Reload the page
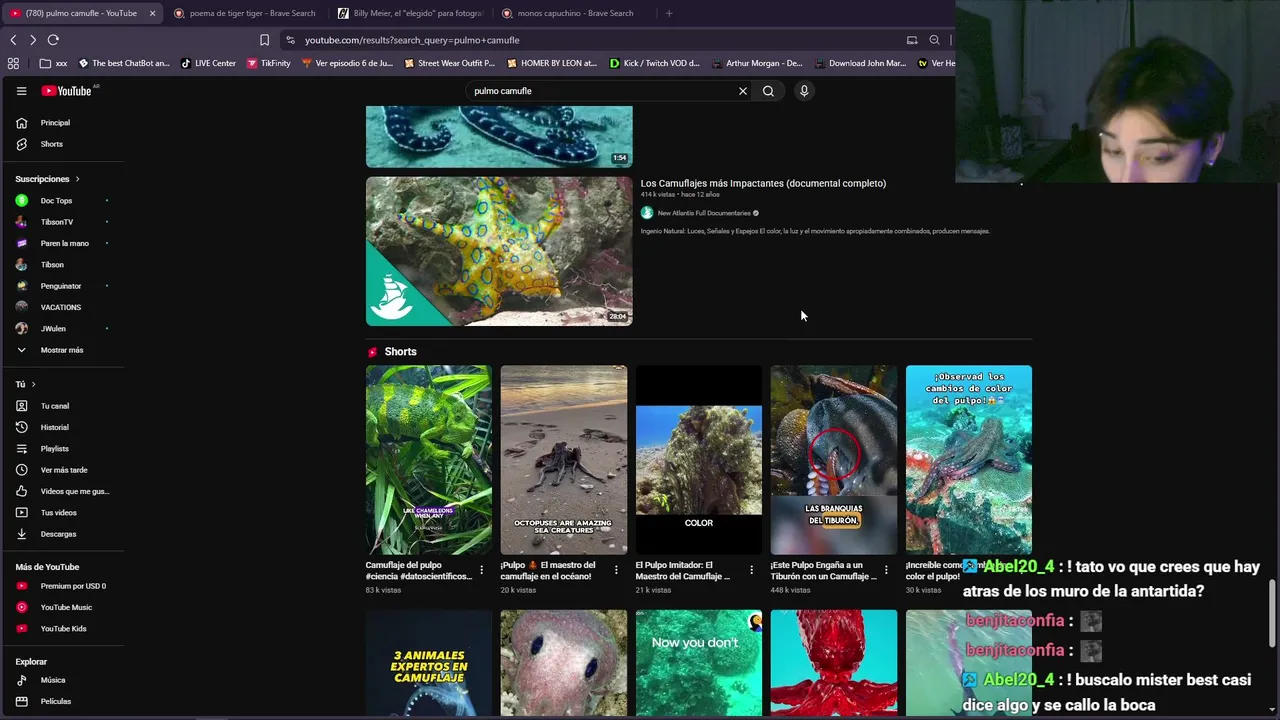The height and width of the screenshot is (720, 1280). tap(53, 40)
